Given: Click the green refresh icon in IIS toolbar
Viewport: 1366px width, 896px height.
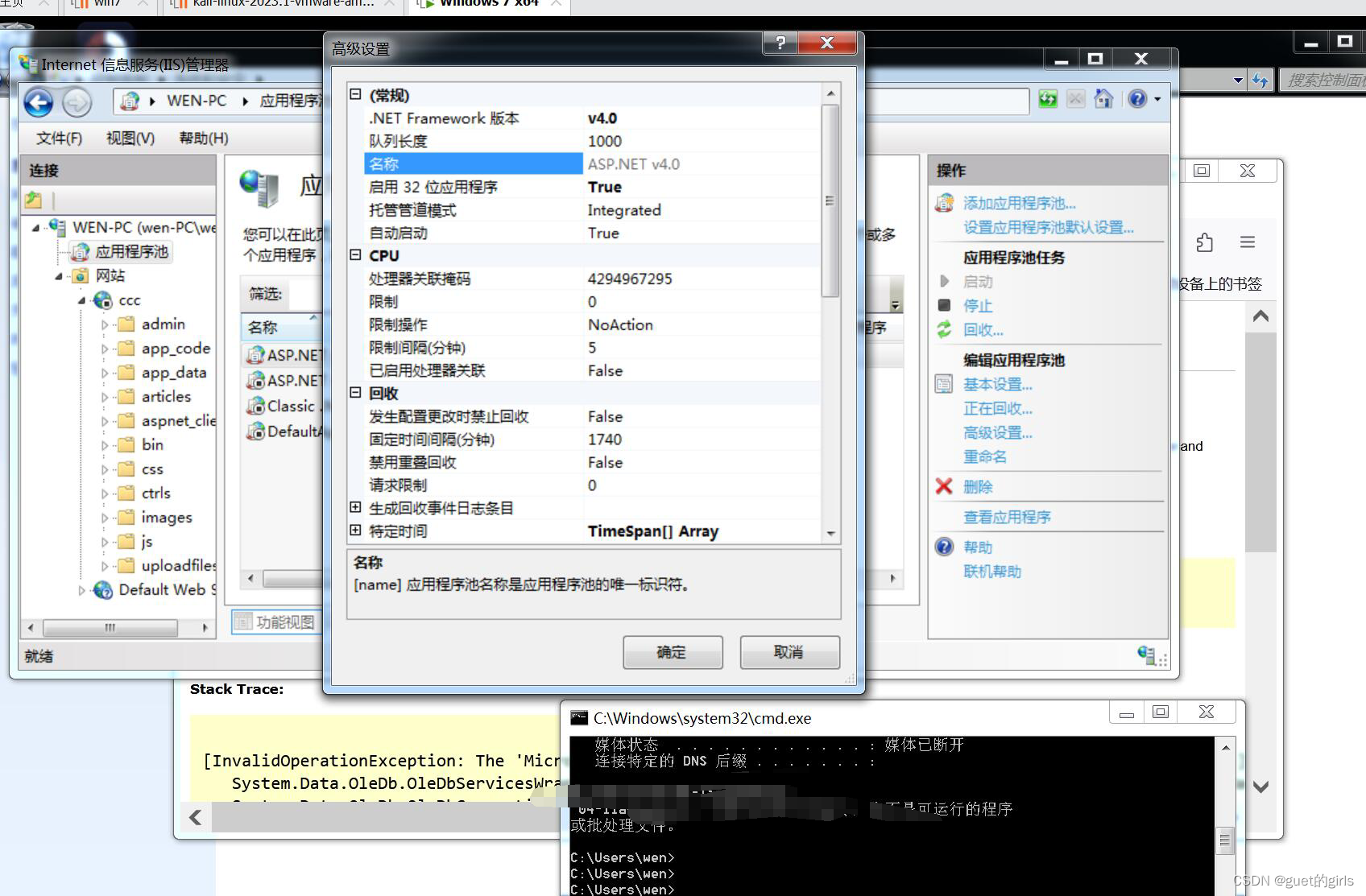Looking at the screenshot, I should click(x=1048, y=99).
